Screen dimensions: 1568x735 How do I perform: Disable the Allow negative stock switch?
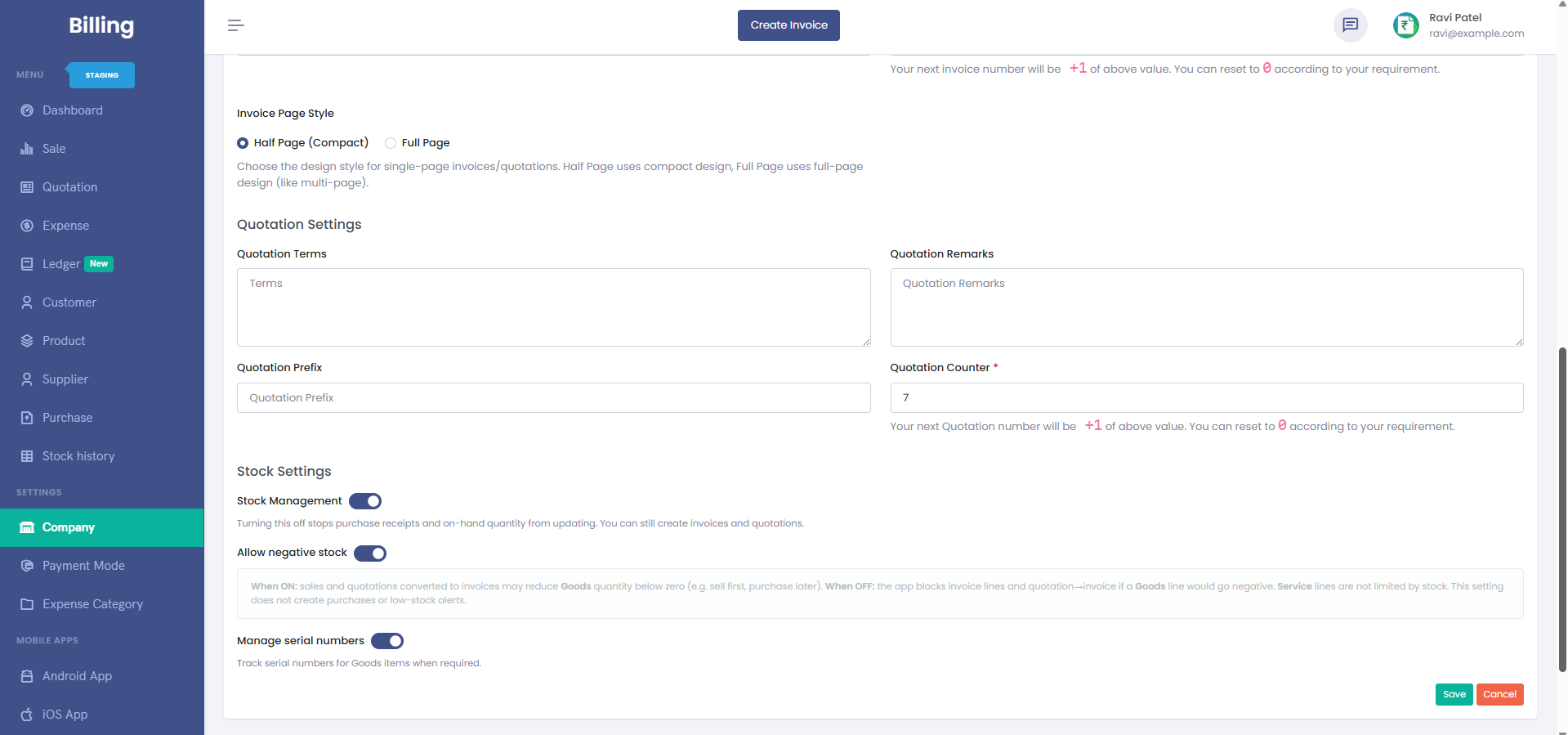coord(370,553)
